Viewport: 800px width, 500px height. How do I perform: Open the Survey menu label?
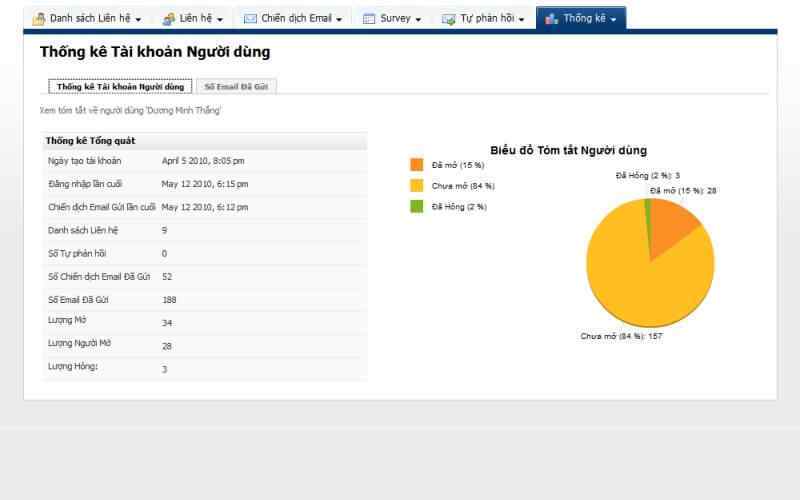pyautogui.click(x=395, y=19)
